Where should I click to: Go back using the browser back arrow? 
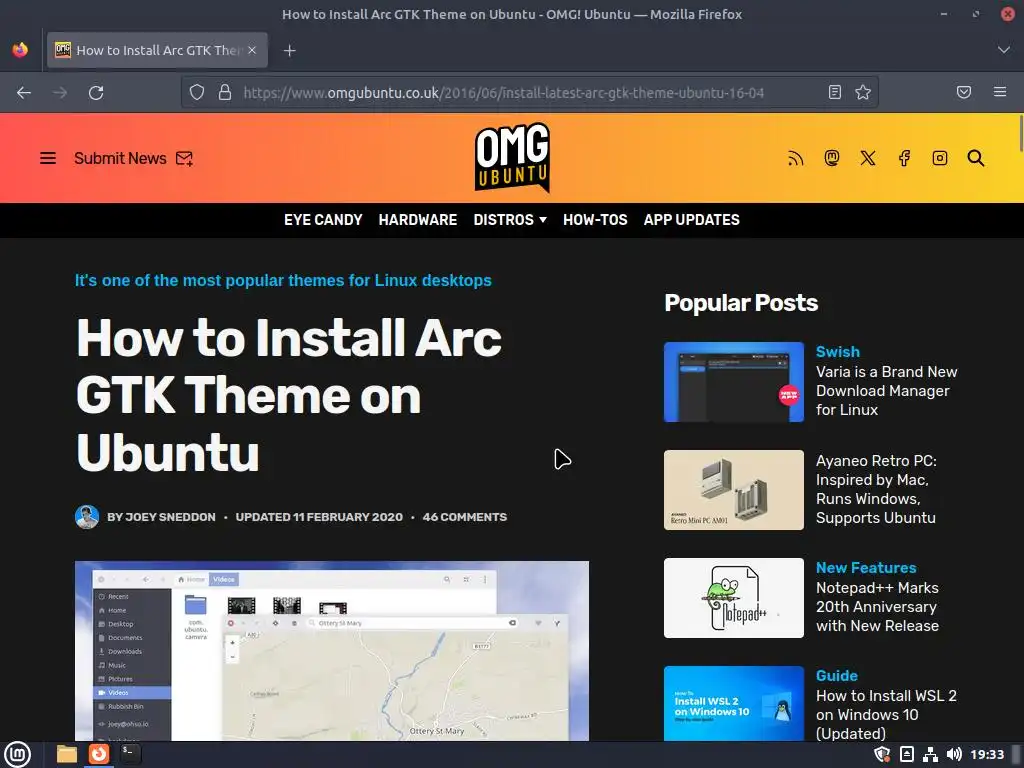[x=24, y=93]
